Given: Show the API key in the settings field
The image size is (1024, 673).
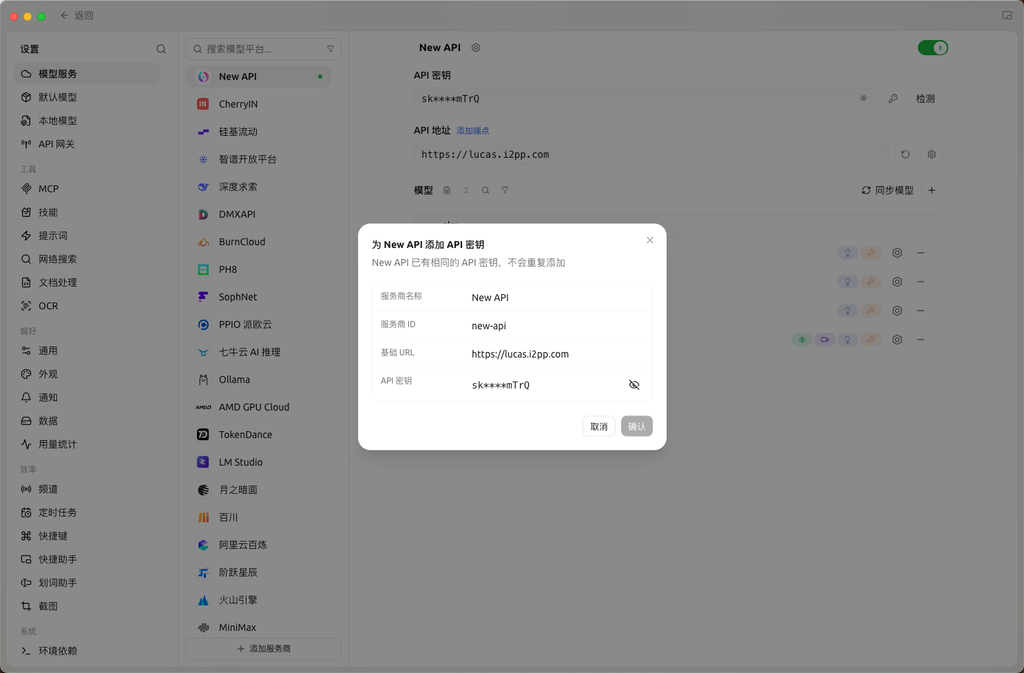Looking at the screenshot, I should (x=863, y=99).
